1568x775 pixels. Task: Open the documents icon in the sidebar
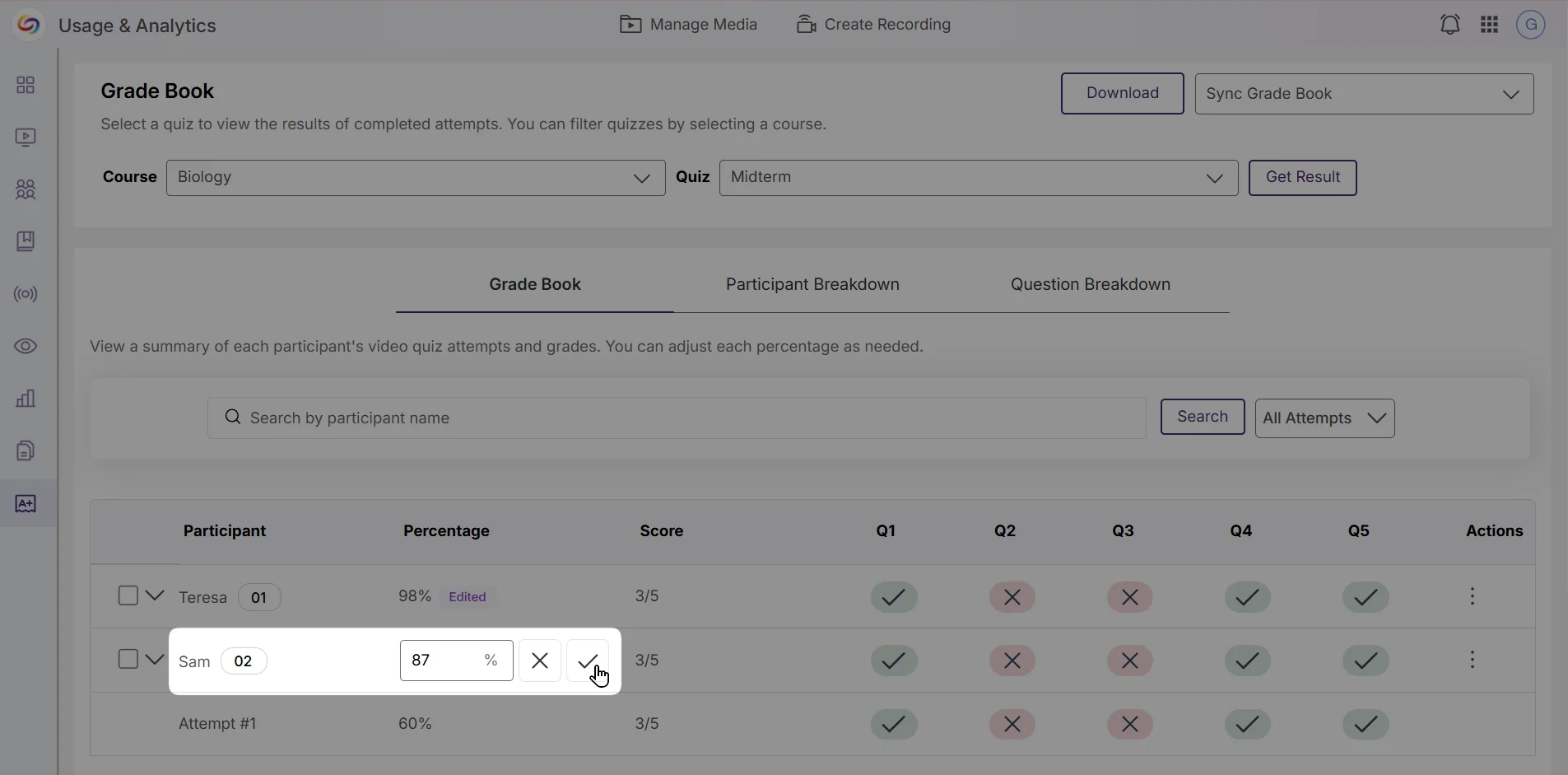point(26,451)
